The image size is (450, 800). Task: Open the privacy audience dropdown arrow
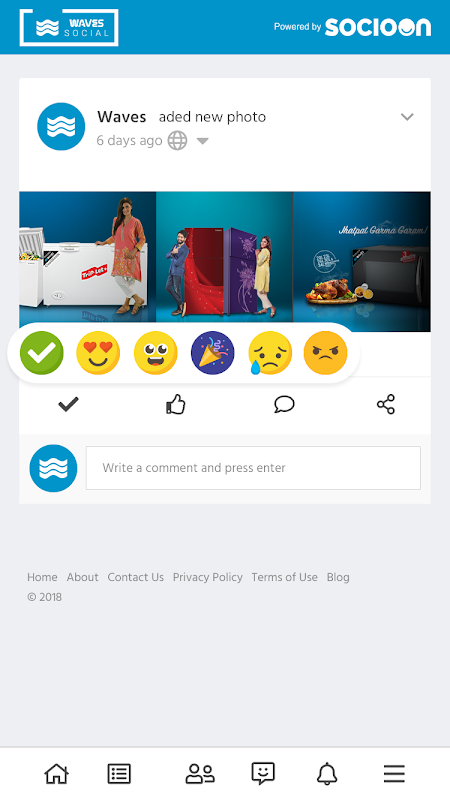coord(203,141)
